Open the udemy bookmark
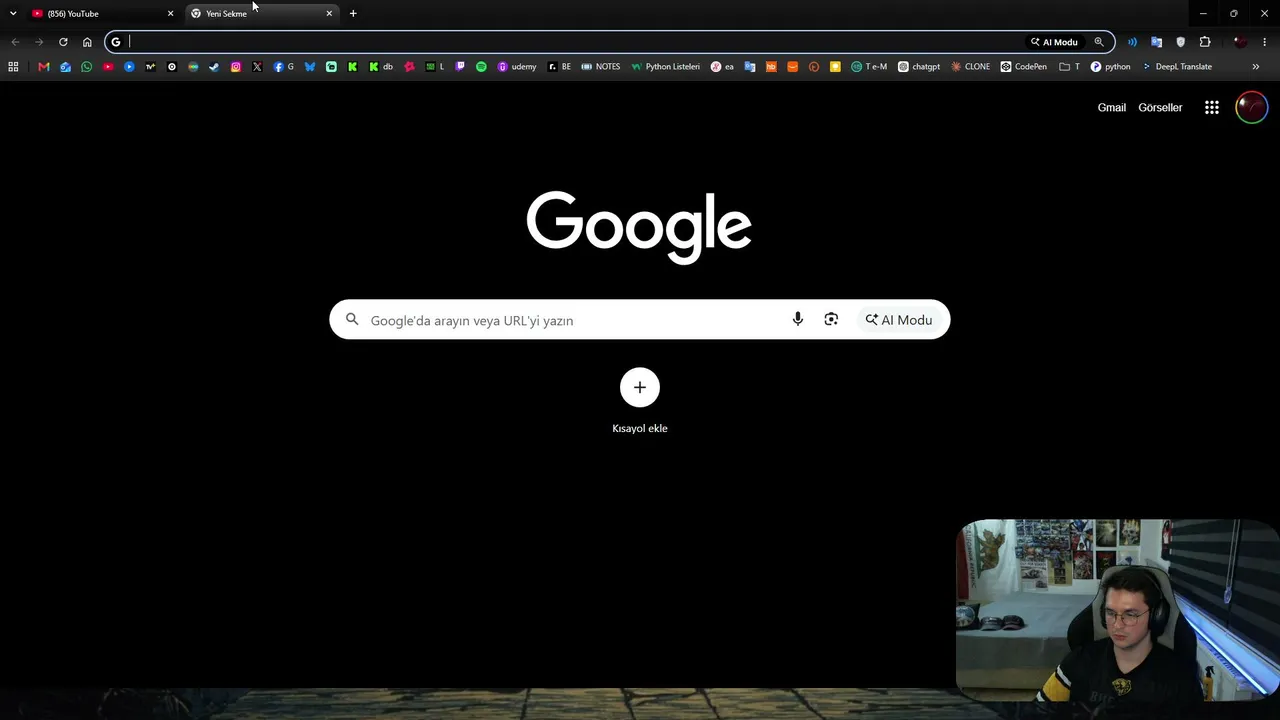1280x720 pixels. pos(517,67)
